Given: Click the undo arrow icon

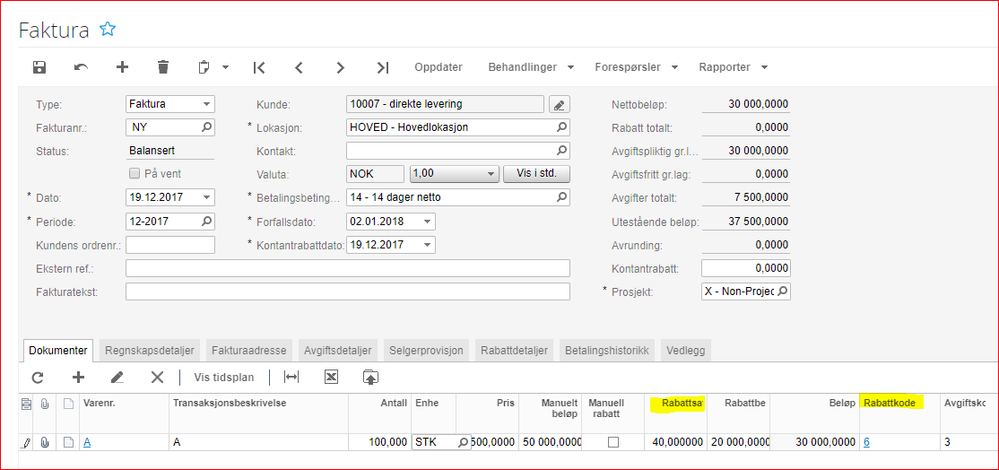Looking at the screenshot, I should [x=81, y=67].
